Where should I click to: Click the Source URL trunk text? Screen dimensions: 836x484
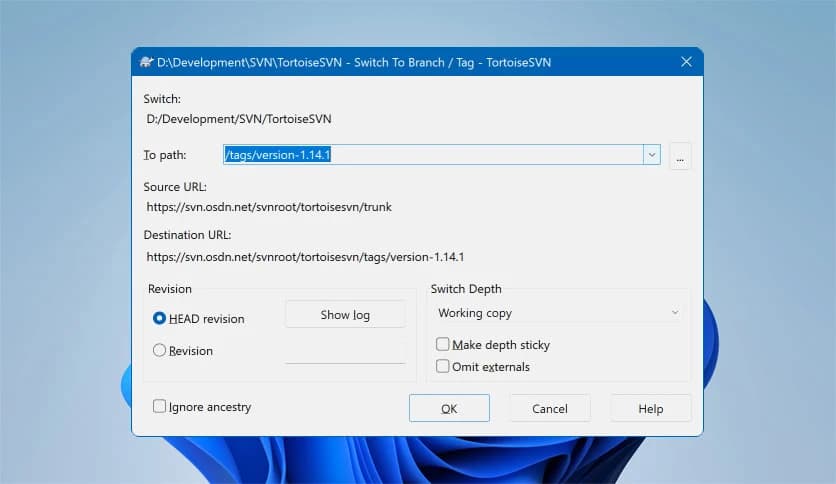pos(269,207)
